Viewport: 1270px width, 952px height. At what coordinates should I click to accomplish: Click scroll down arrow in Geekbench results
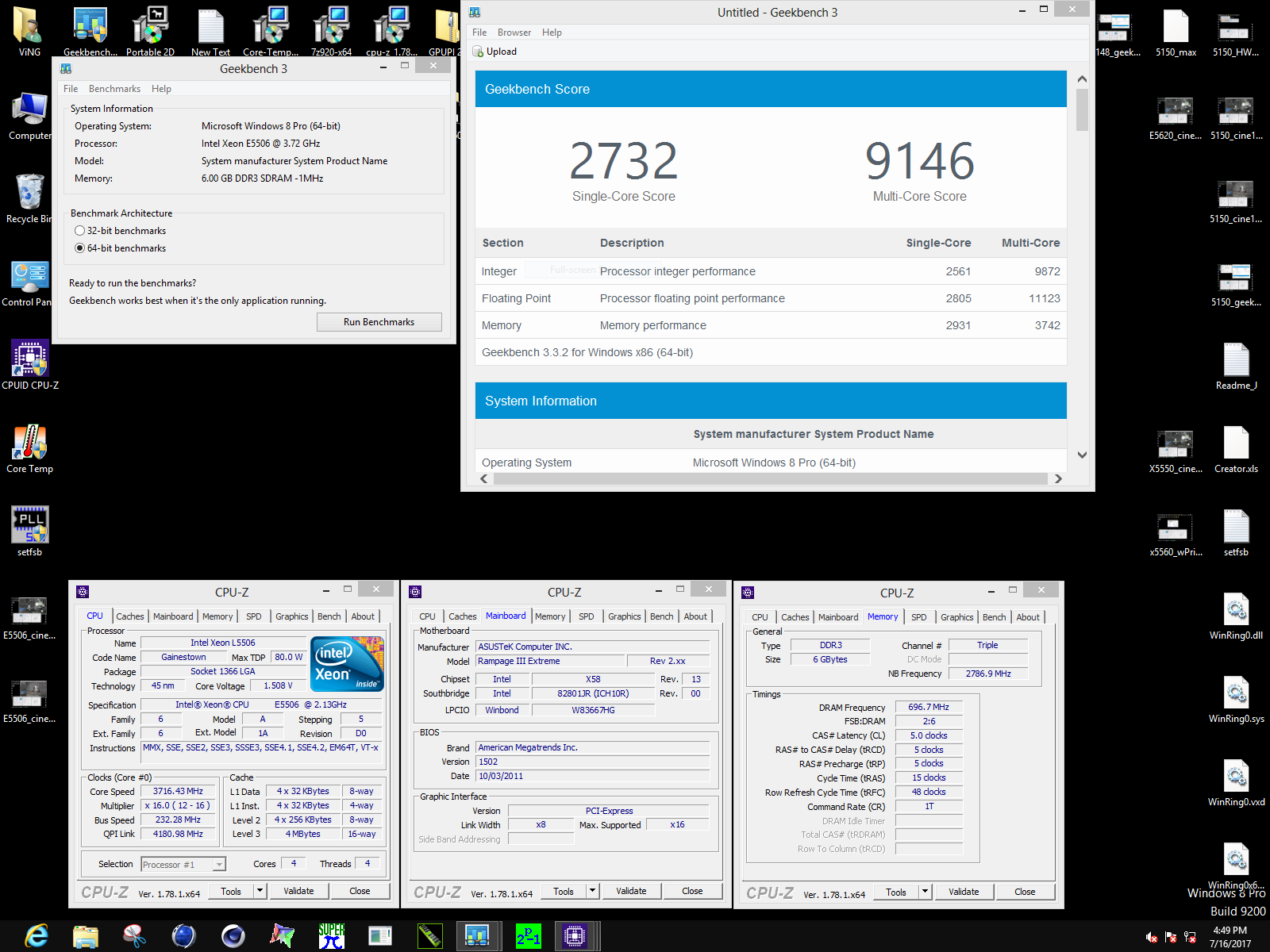(x=1082, y=455)
